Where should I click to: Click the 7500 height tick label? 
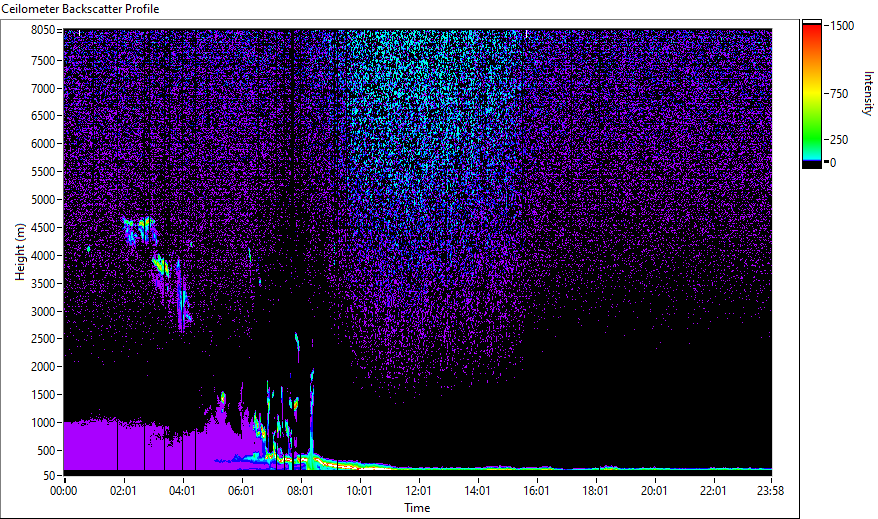click(43, 60)
